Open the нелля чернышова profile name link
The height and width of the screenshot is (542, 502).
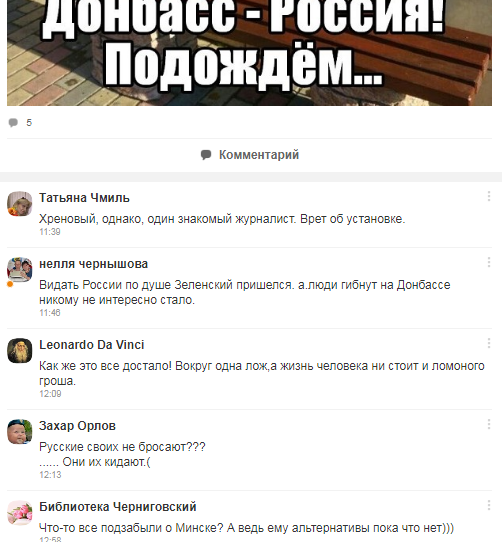93,264
